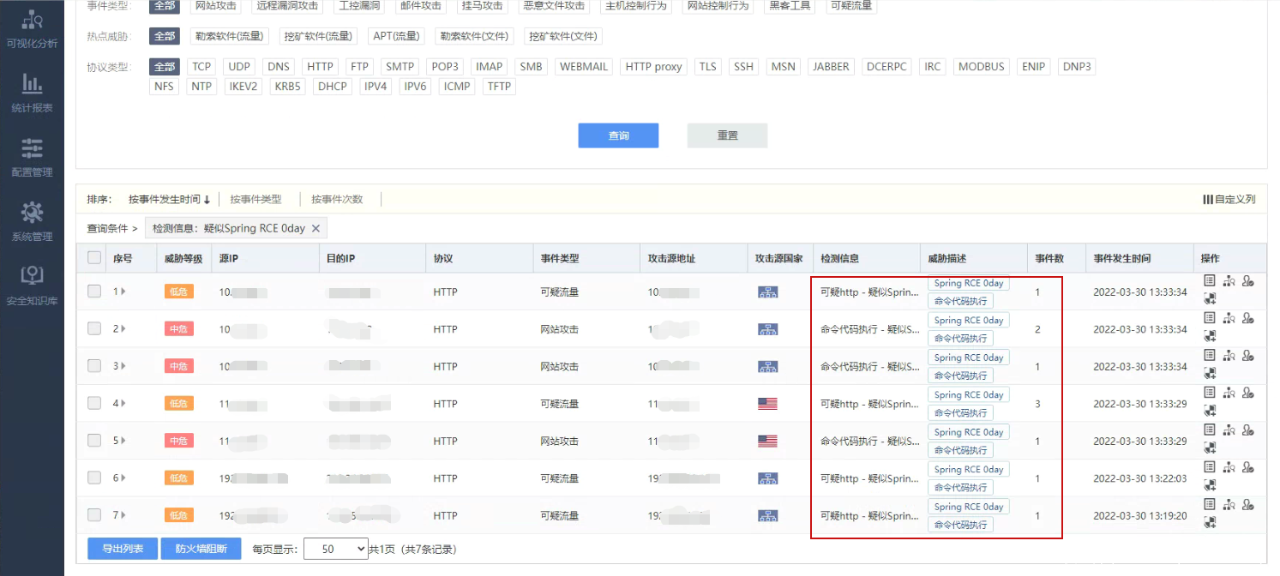Click the user block icon for row 7
Screen dimensions: 1280x576
point(1248,505)
